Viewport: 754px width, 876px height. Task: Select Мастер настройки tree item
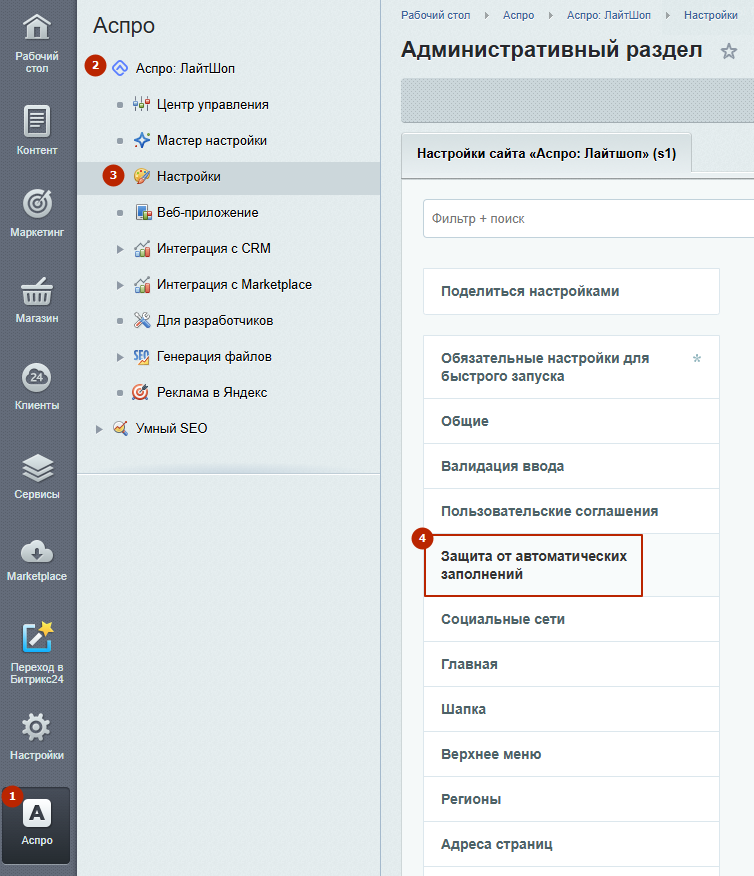pyautogui.click(x=212, y=140)
